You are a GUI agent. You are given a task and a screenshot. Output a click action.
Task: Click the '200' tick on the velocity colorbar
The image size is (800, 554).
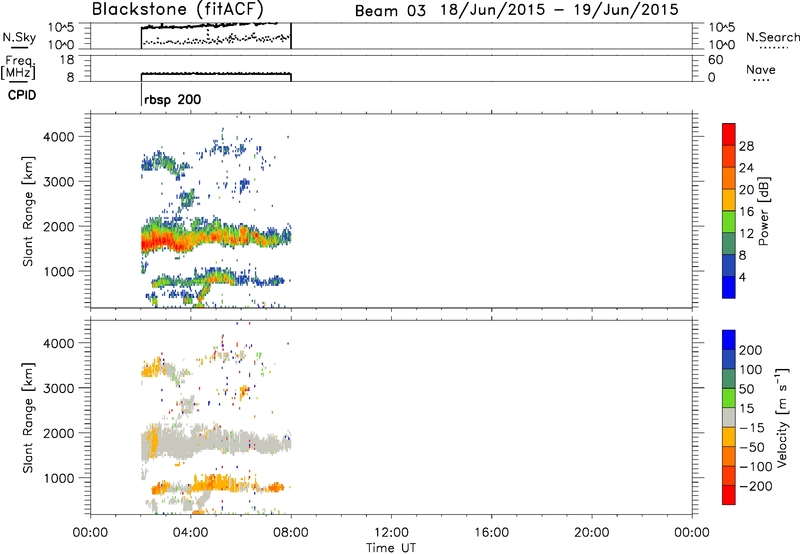pyautogui.click(x=751, y=350)
